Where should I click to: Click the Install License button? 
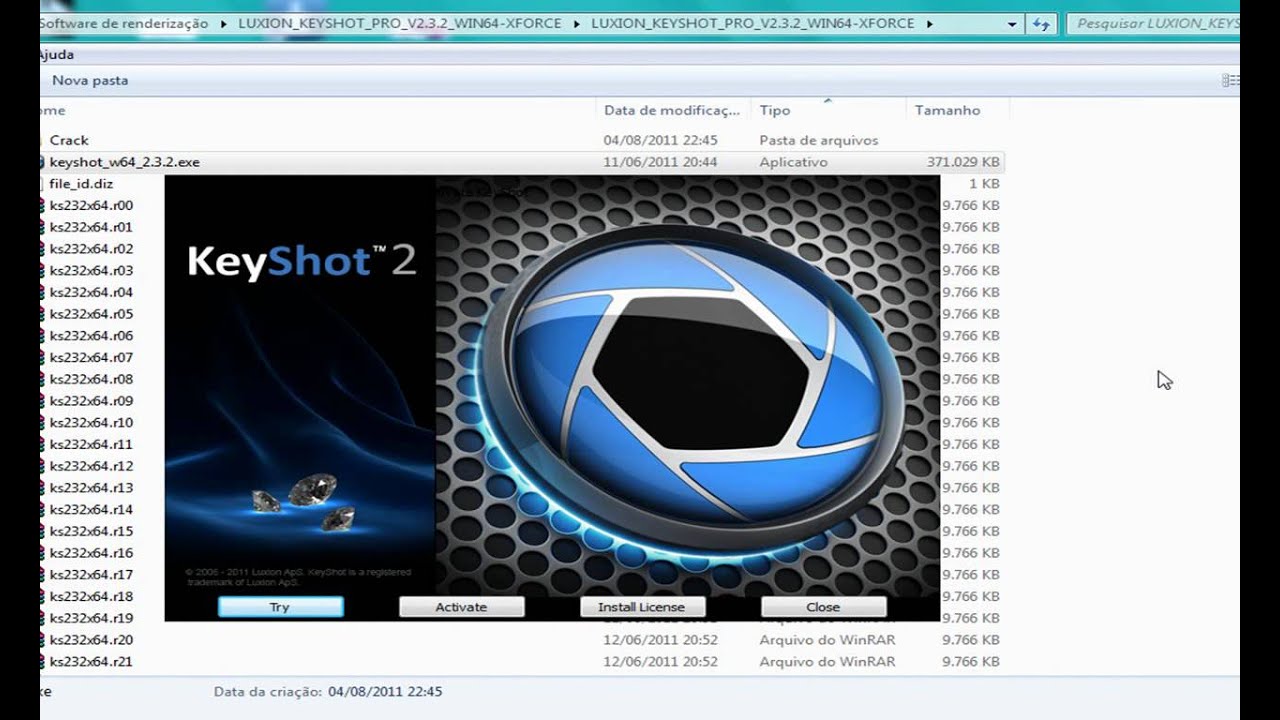point(642,607)
